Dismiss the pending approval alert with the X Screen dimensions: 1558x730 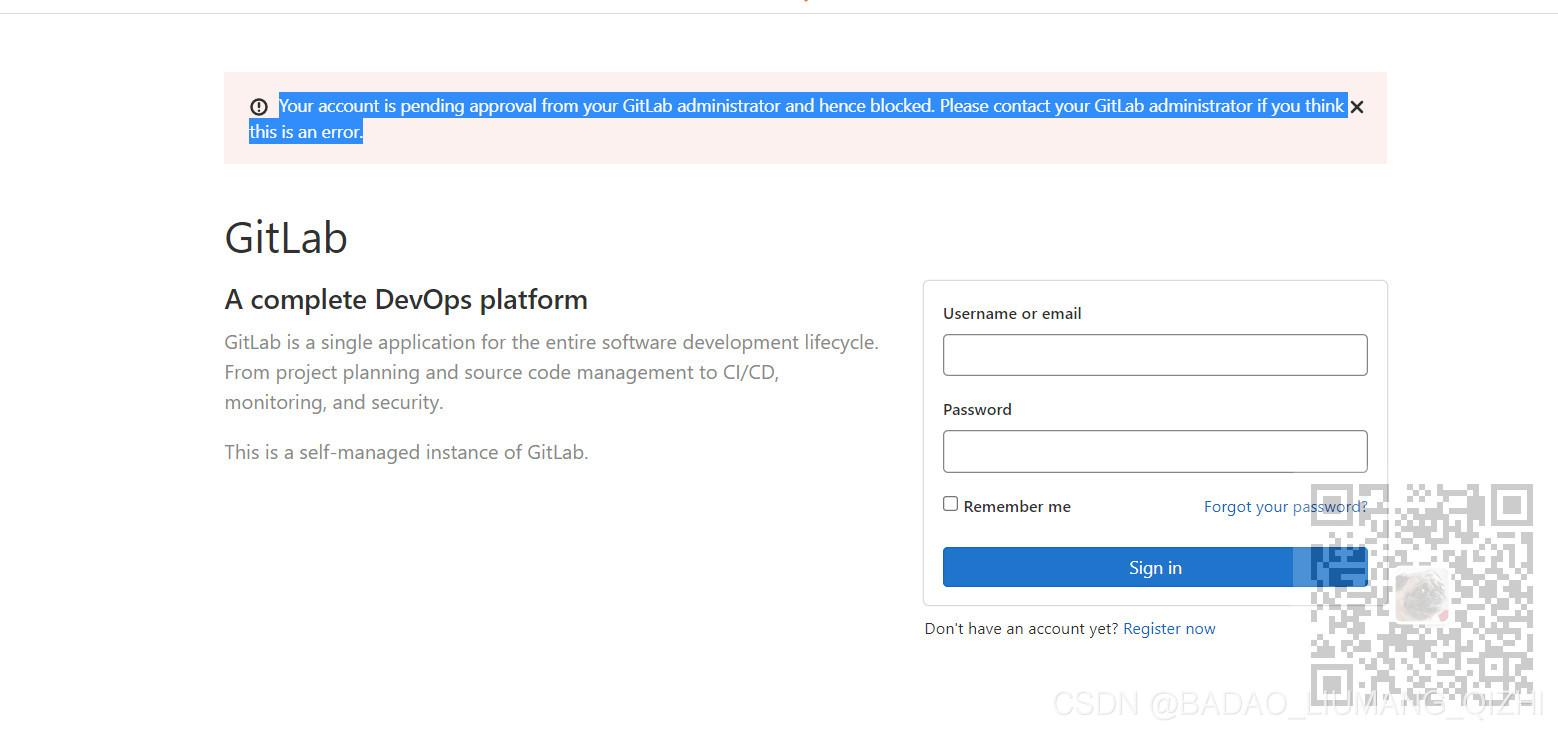click(x=1357, y=106)
